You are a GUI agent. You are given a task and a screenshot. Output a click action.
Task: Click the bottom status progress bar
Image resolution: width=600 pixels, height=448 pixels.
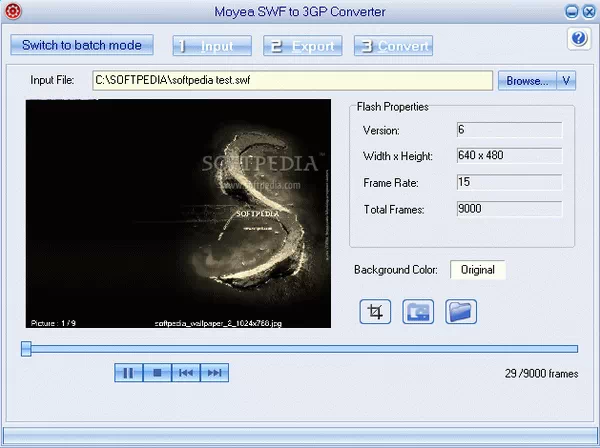pos(300,436)
